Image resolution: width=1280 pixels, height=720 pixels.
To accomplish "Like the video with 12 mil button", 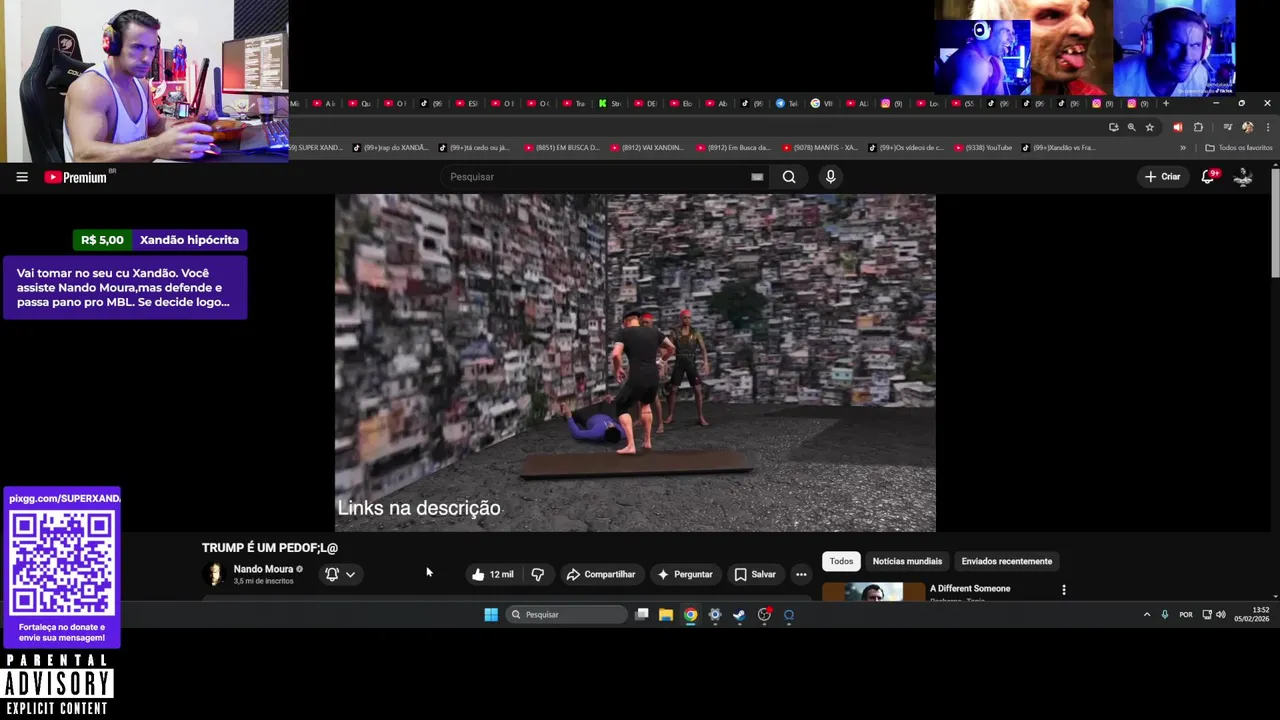I will click(493, 574).
